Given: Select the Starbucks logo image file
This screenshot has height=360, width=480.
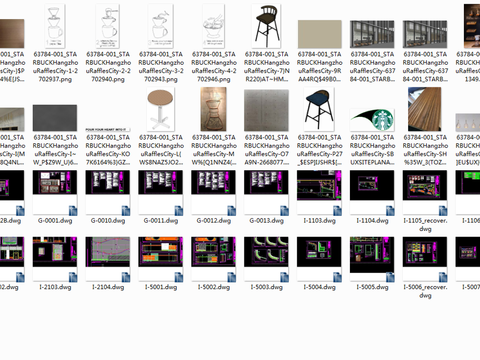Looking at the screenshot, I should tap(372, 120).
